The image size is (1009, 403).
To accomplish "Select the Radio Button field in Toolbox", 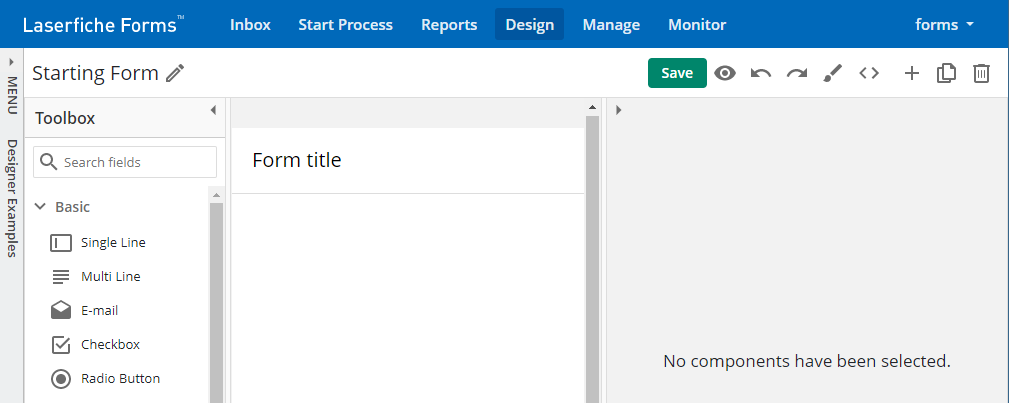I will [x=120, y=379].
